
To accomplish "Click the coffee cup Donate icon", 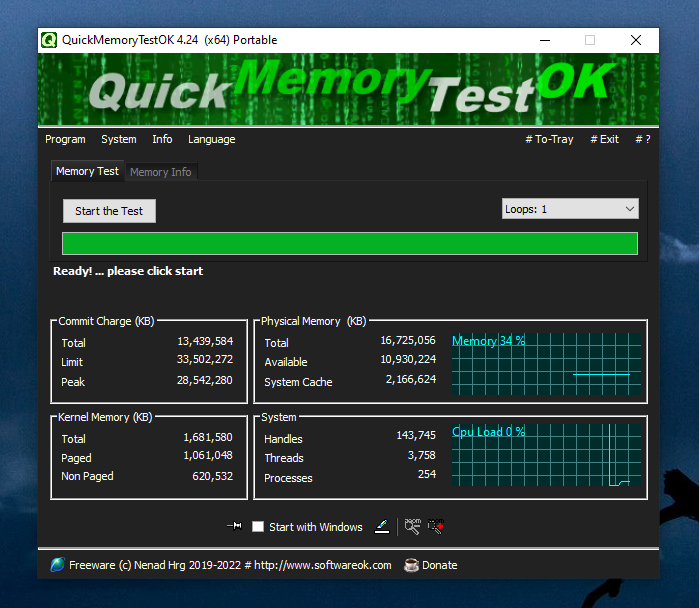I will tap(411, 565).
